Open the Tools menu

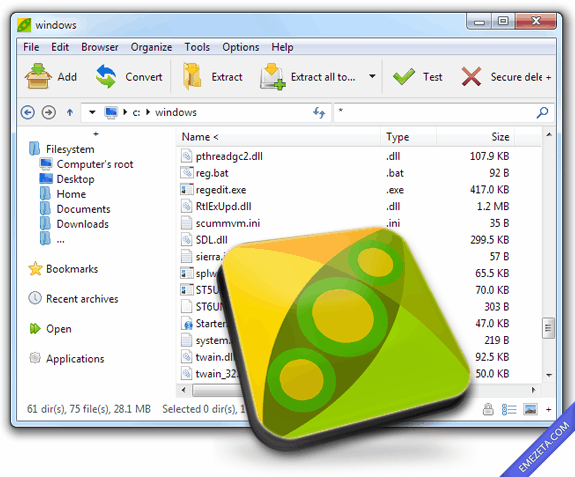[197, 47]
